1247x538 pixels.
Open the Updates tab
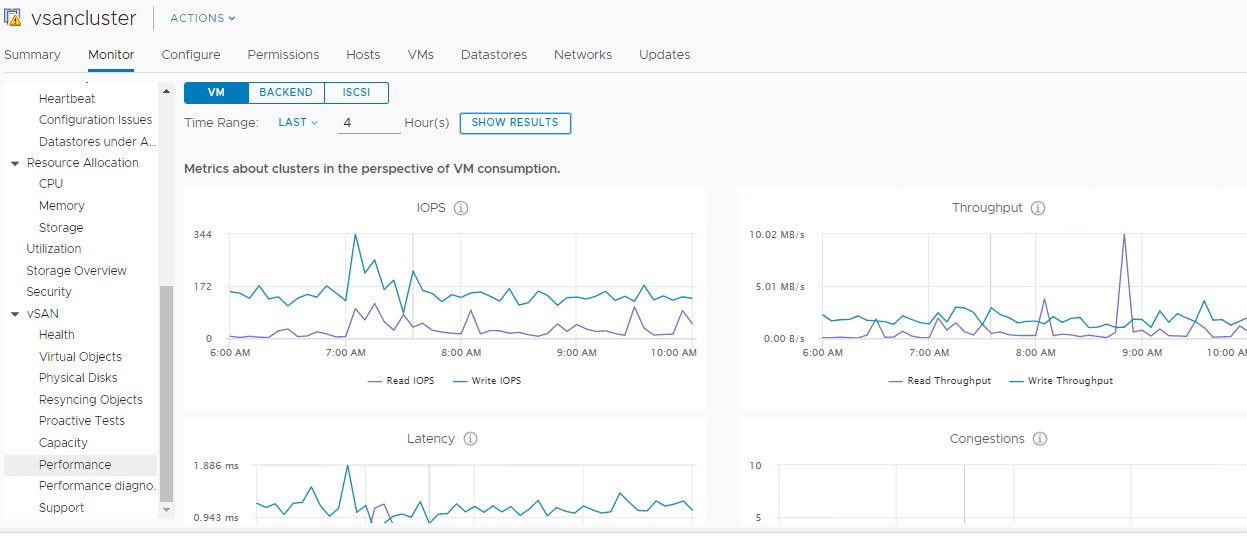click(x=665, y=55)
